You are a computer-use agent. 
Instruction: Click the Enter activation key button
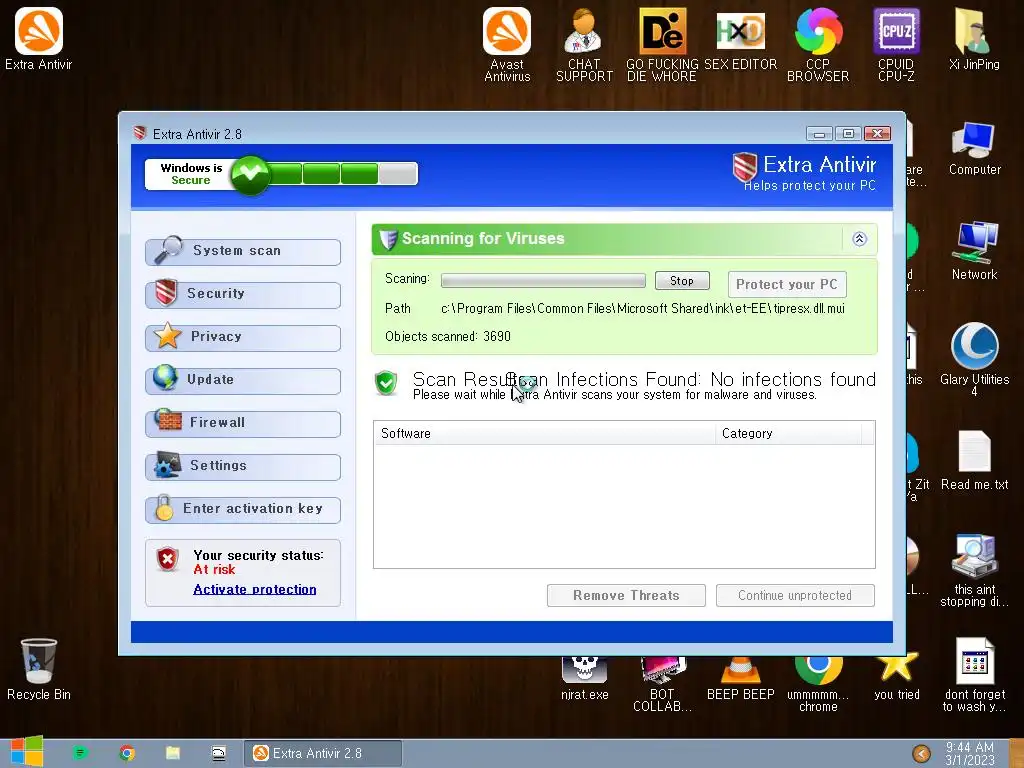[x=243, y=509]
